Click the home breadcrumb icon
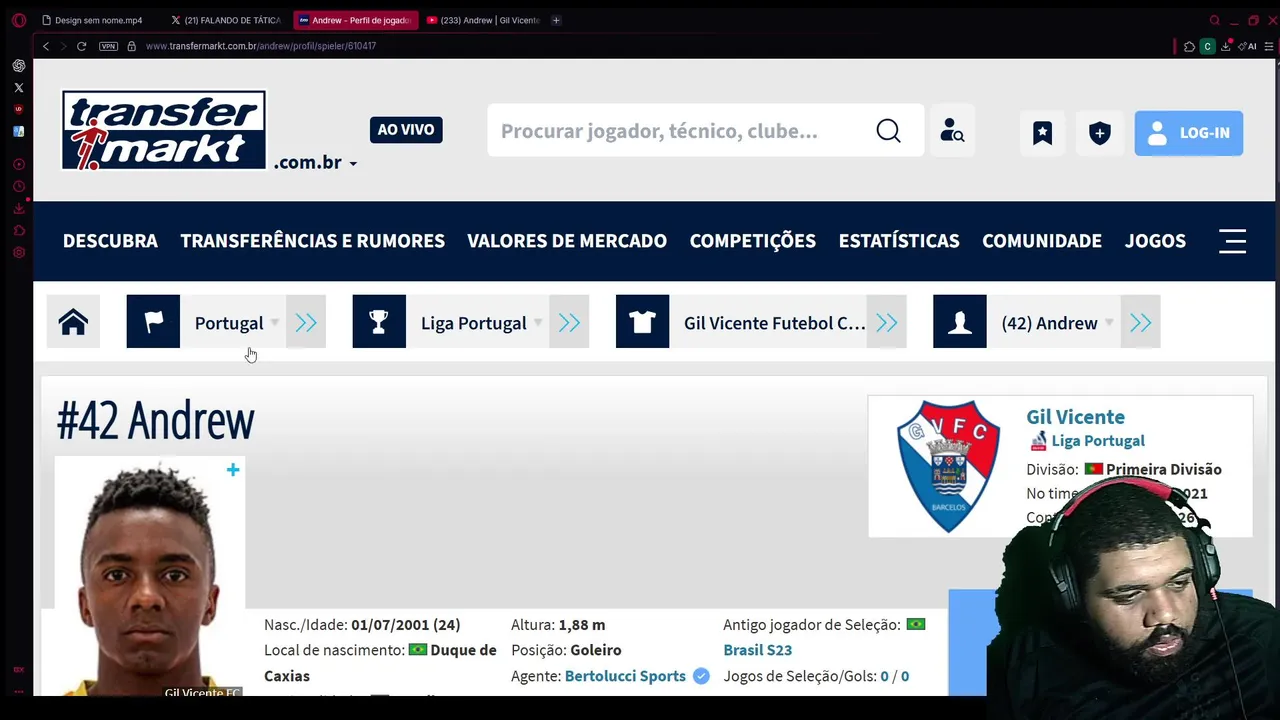Viewport: 1280px width, 720px height. click(73, 322)
